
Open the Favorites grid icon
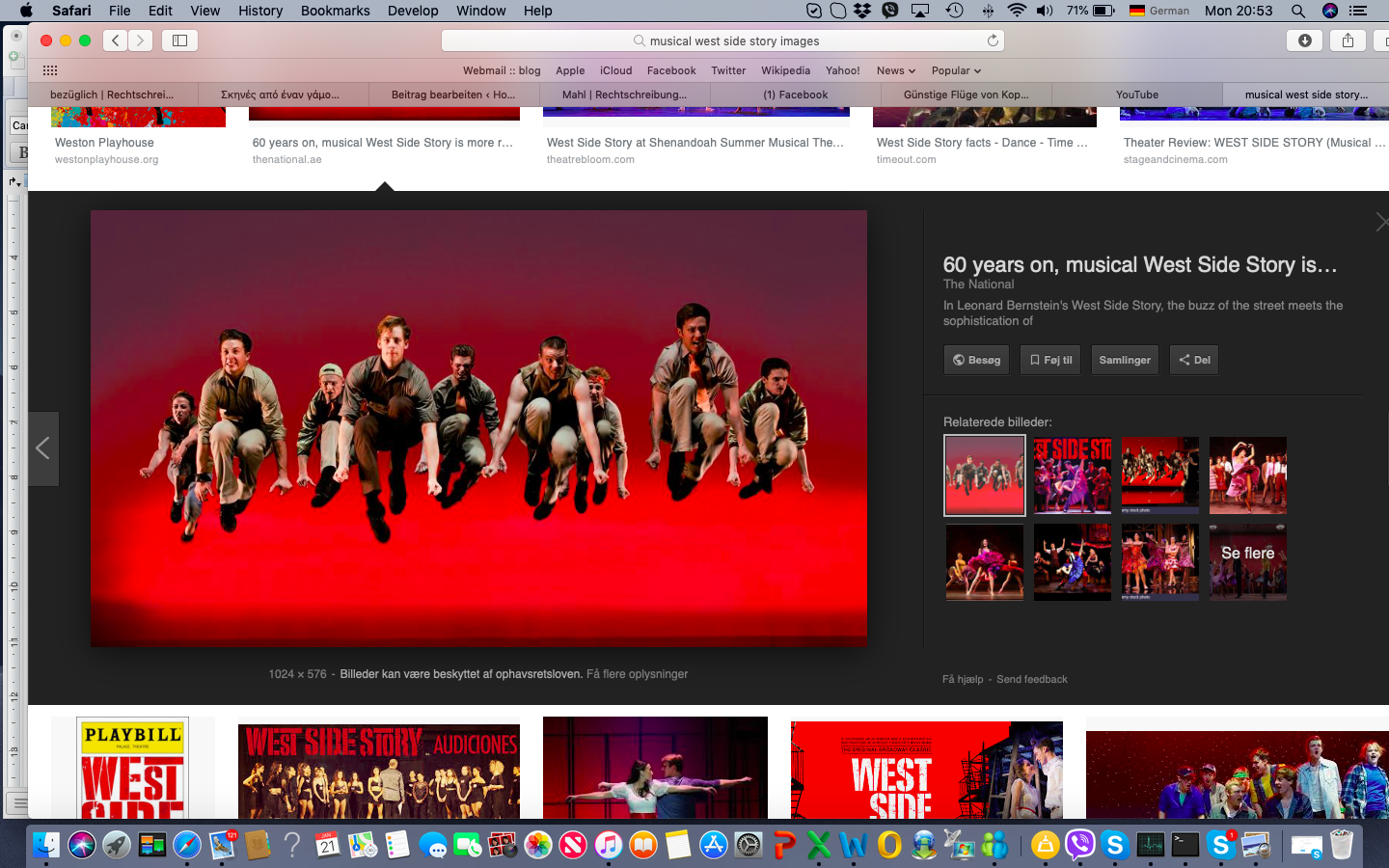[x=50, y=70]
